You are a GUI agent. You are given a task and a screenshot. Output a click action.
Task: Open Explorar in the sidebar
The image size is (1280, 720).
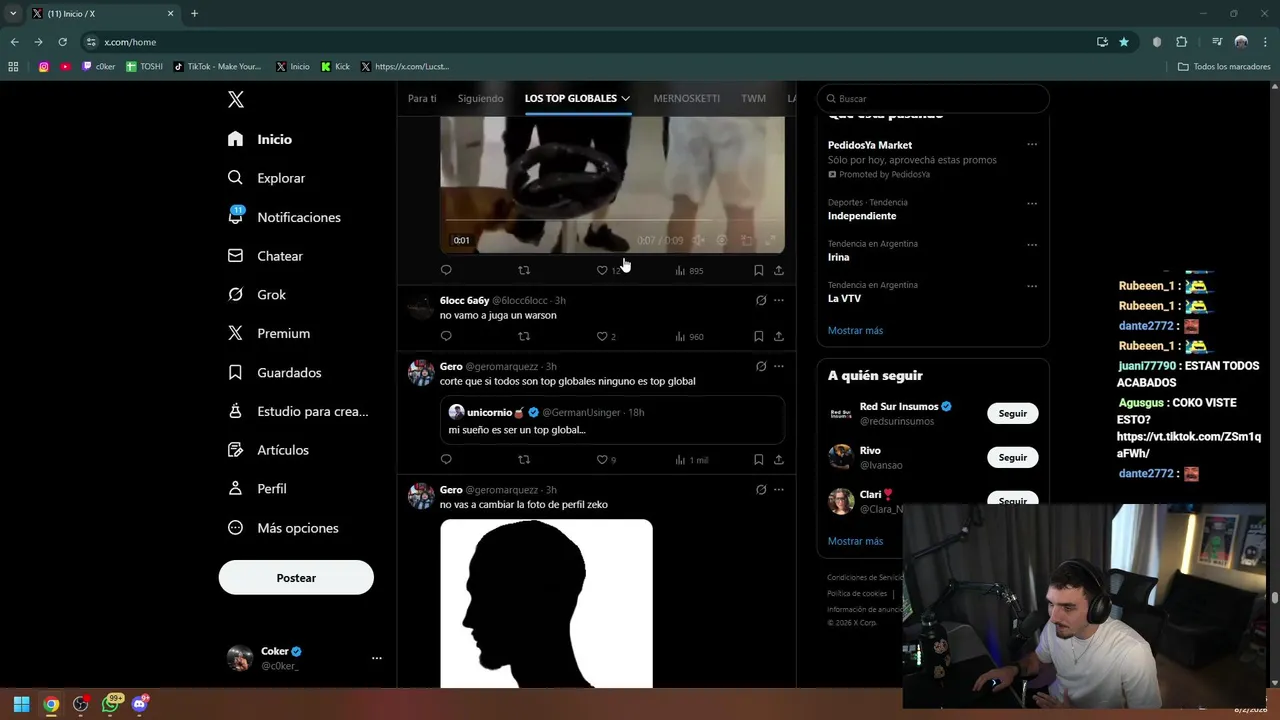[267, 178]
